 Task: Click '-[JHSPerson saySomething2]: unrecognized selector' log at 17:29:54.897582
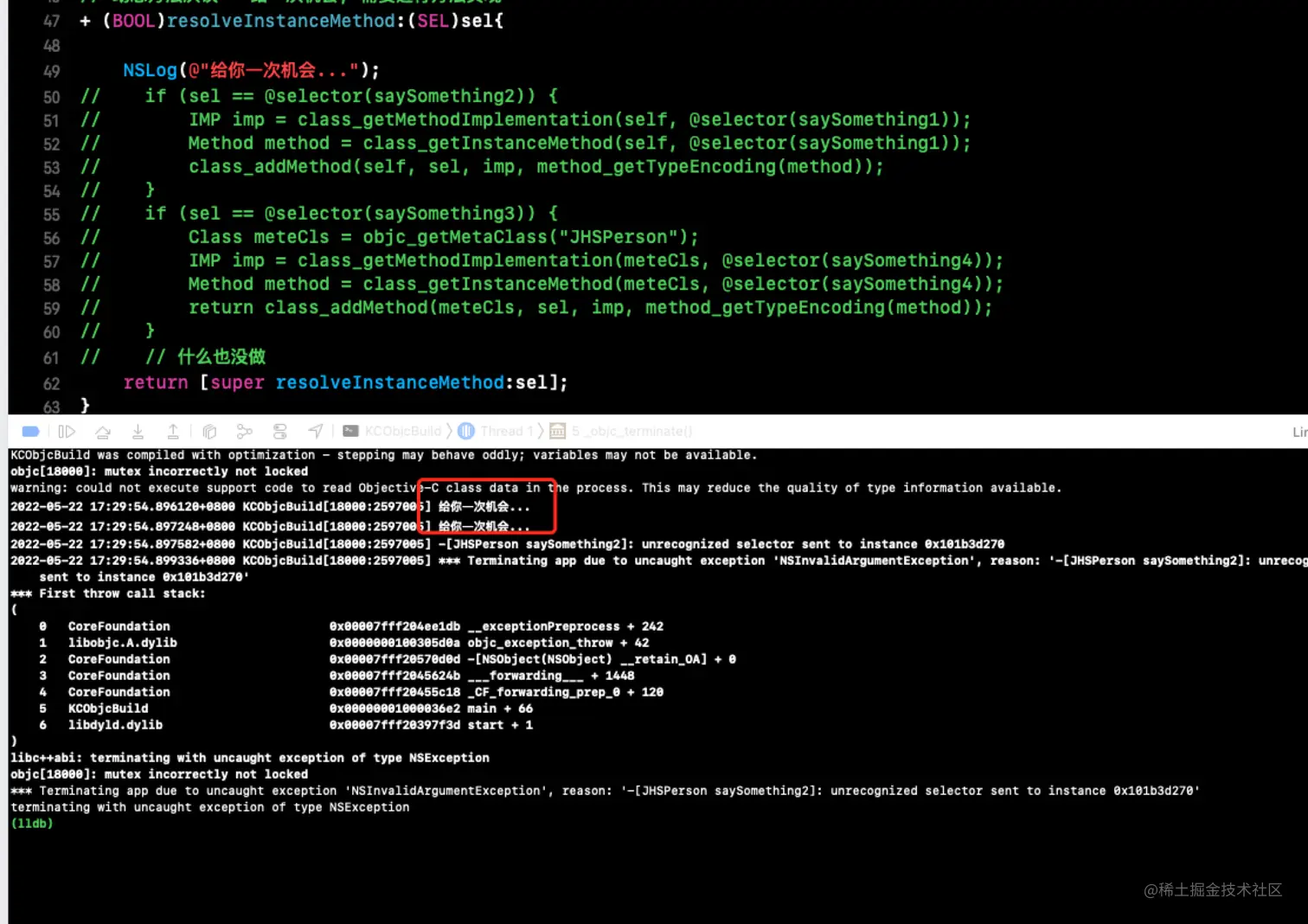[507, 544]
